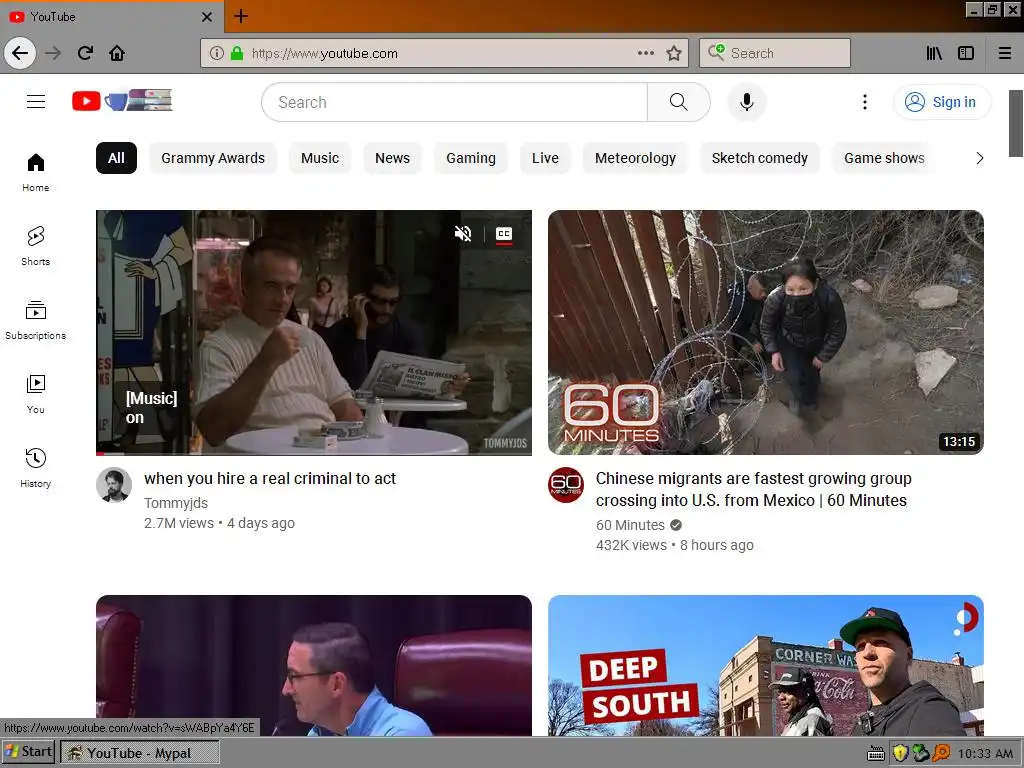The height and width of the screenshot is (768, 1024).
Task: Open YouTube settings three-dot menu
Action: click(865, 102)
